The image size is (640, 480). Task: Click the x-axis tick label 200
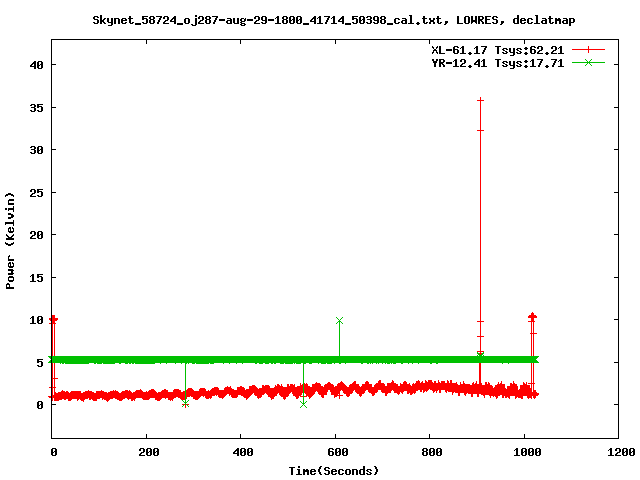pos(149,452)
